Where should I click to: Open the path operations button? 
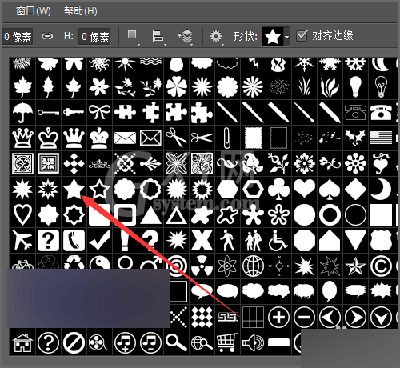(133, 36)
